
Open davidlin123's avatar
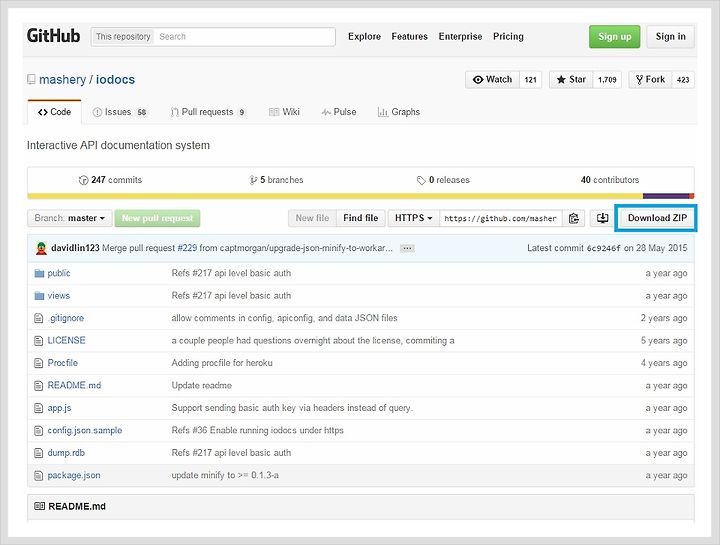(41, 248)
